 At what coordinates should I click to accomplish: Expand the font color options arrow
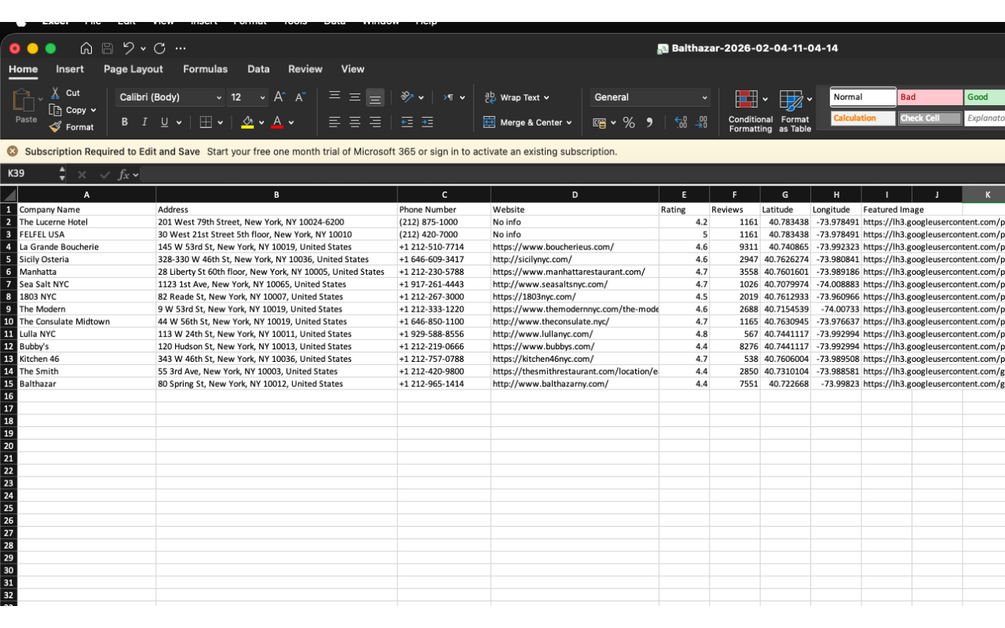(291, 122)
